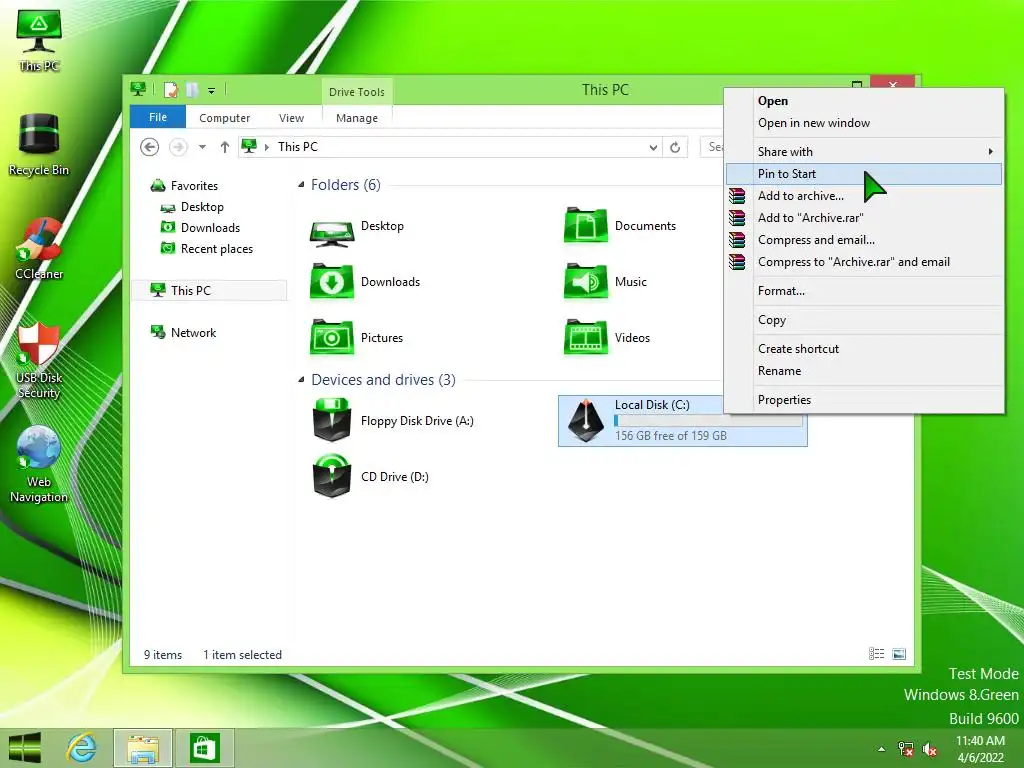Collapse the Folders (6) group
This screenshot has height=768, width=1024.
(x=301, y=185)
